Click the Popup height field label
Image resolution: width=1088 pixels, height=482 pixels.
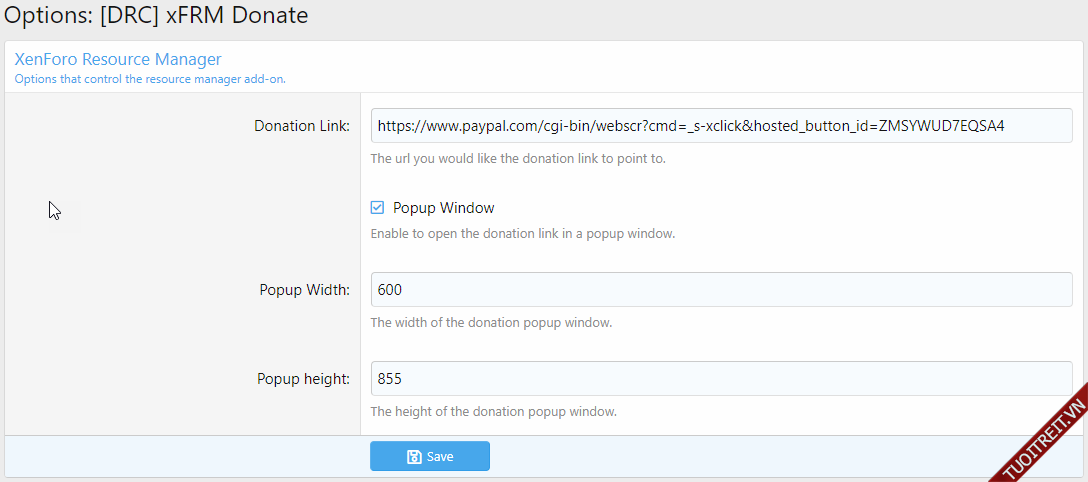303,379
